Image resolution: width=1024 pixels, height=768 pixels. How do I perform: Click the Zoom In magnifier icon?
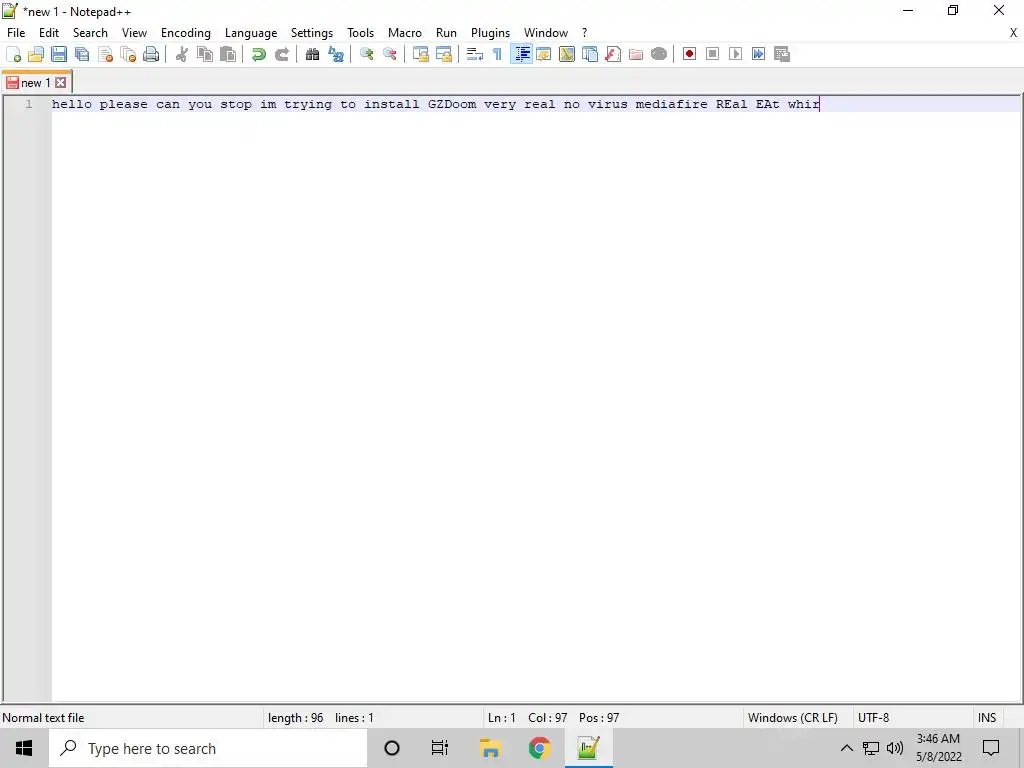[366, 54]
